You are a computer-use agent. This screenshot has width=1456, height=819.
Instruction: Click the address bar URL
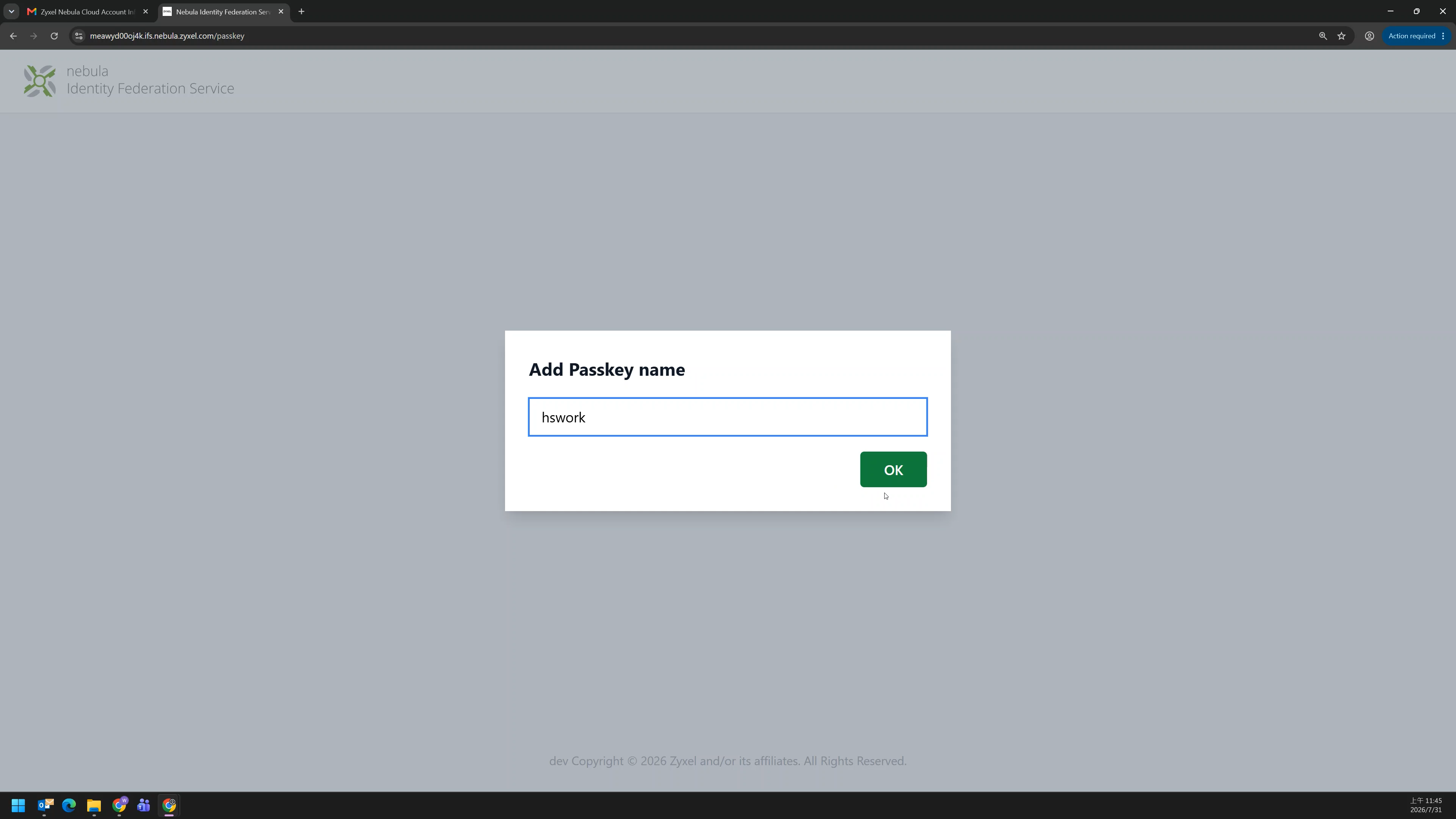167,36
